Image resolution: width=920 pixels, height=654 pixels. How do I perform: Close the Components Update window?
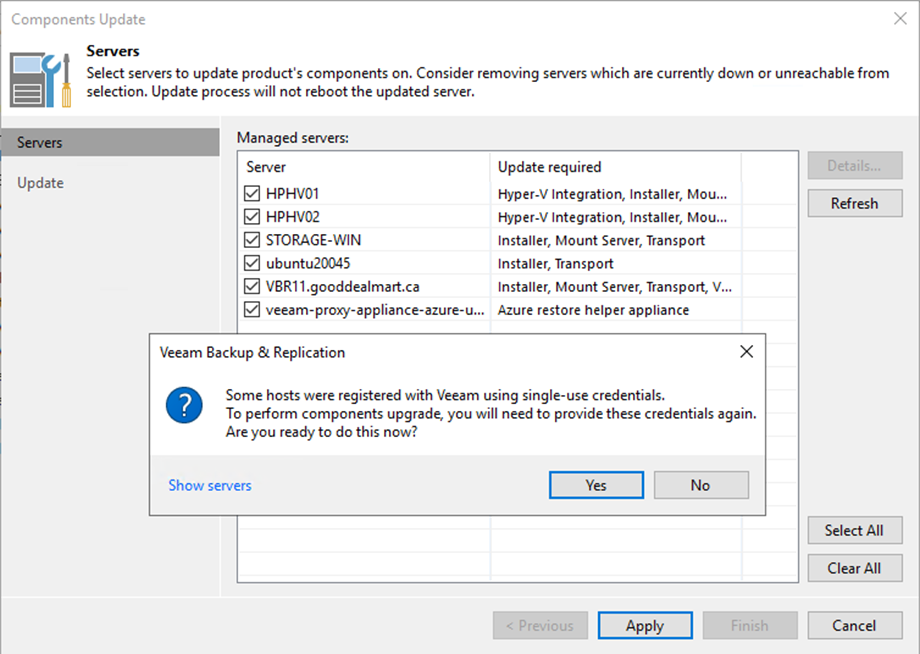point(897,19)
